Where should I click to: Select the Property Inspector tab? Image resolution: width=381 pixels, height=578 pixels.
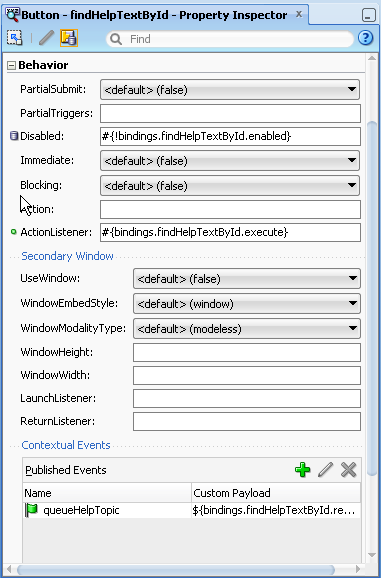pyautogui.click(x=155, y=15)
